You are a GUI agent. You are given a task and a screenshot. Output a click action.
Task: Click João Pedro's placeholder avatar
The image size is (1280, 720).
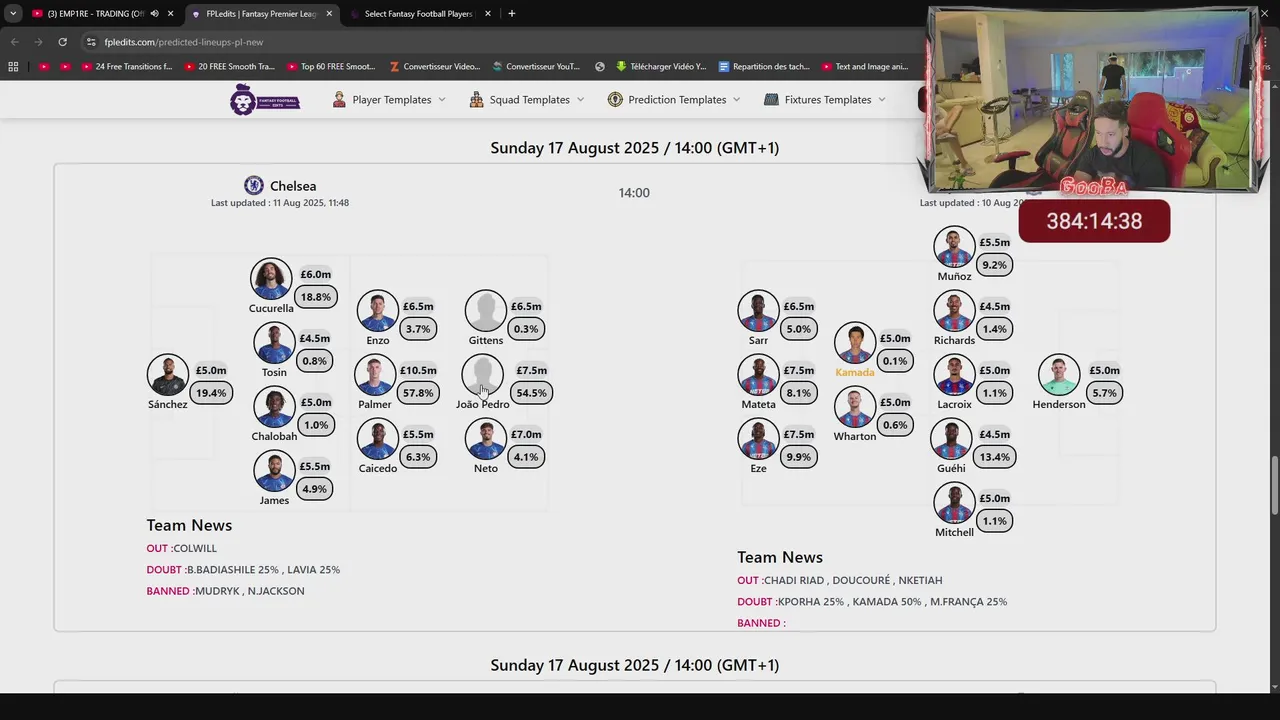tap(483, 375)
